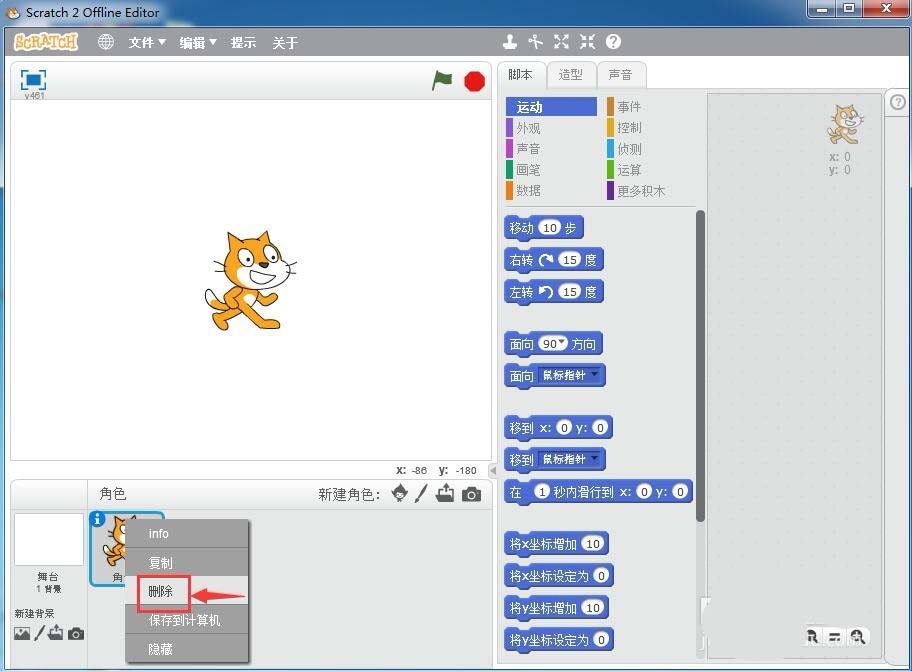Click the green flag to start
The height and width of the screenshot is (671, 912).
[x=442, y=81]
